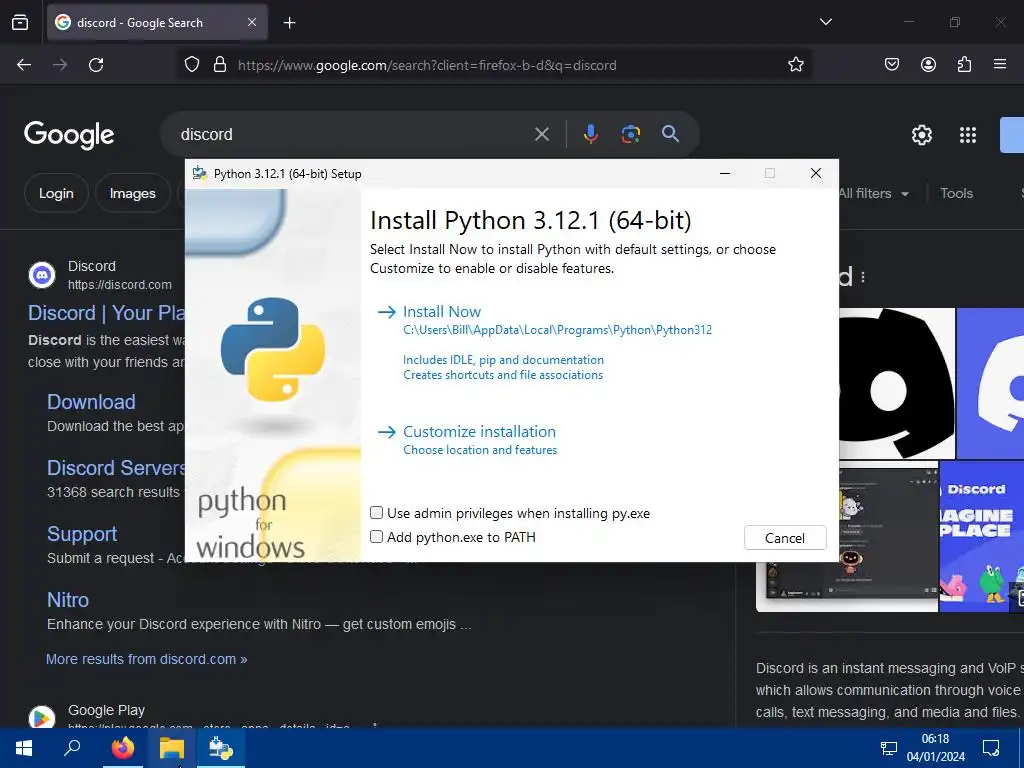Image resolution: width=1024 pixels, height=768 pixels.
Task: Open Discord Download sitelink
Action: [x=91, y=402]
